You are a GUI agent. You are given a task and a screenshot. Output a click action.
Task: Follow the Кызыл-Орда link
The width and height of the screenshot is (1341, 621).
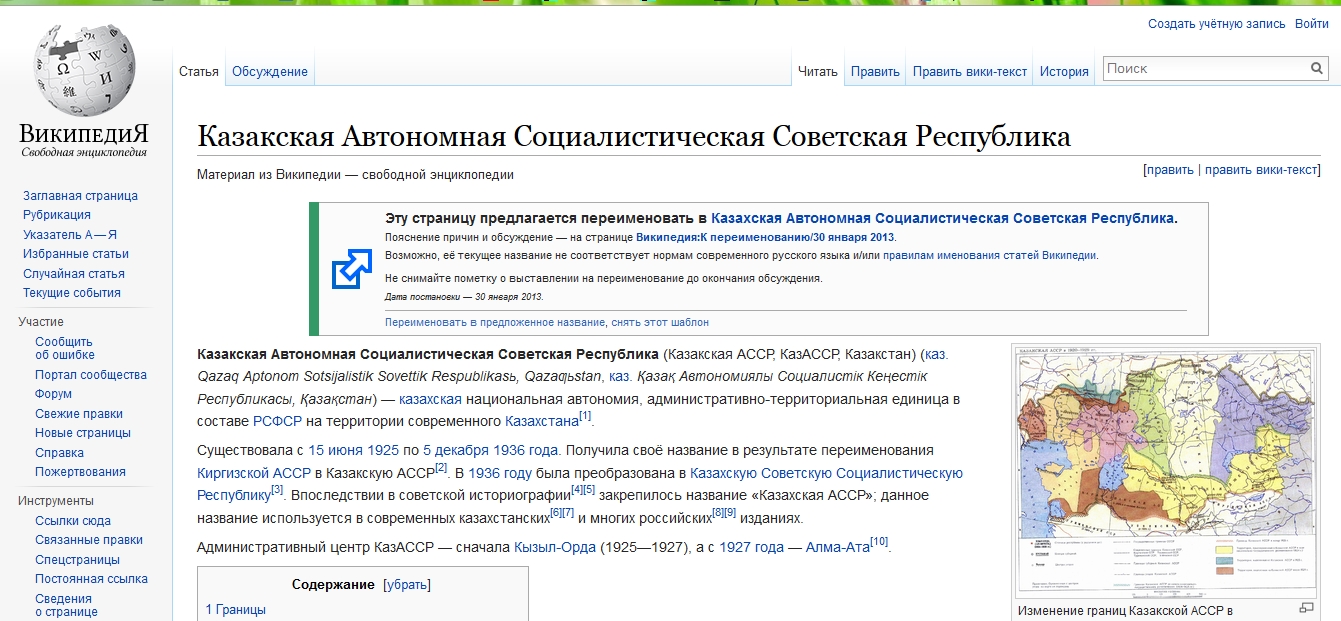pos(554,547)
